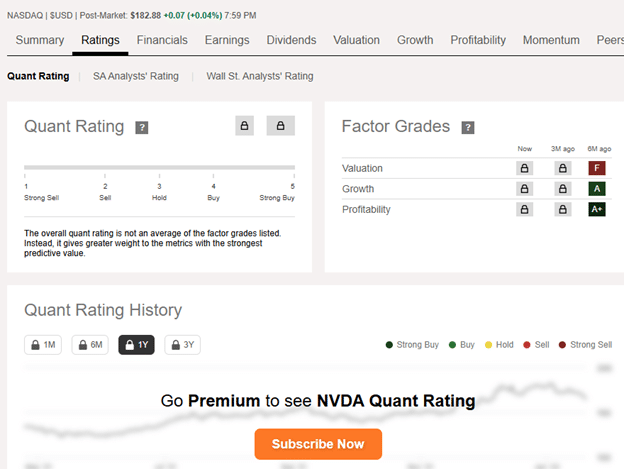Click the '5 Strong Buy' scale label
Screen dimensions: 624x469
coord(277,192)
